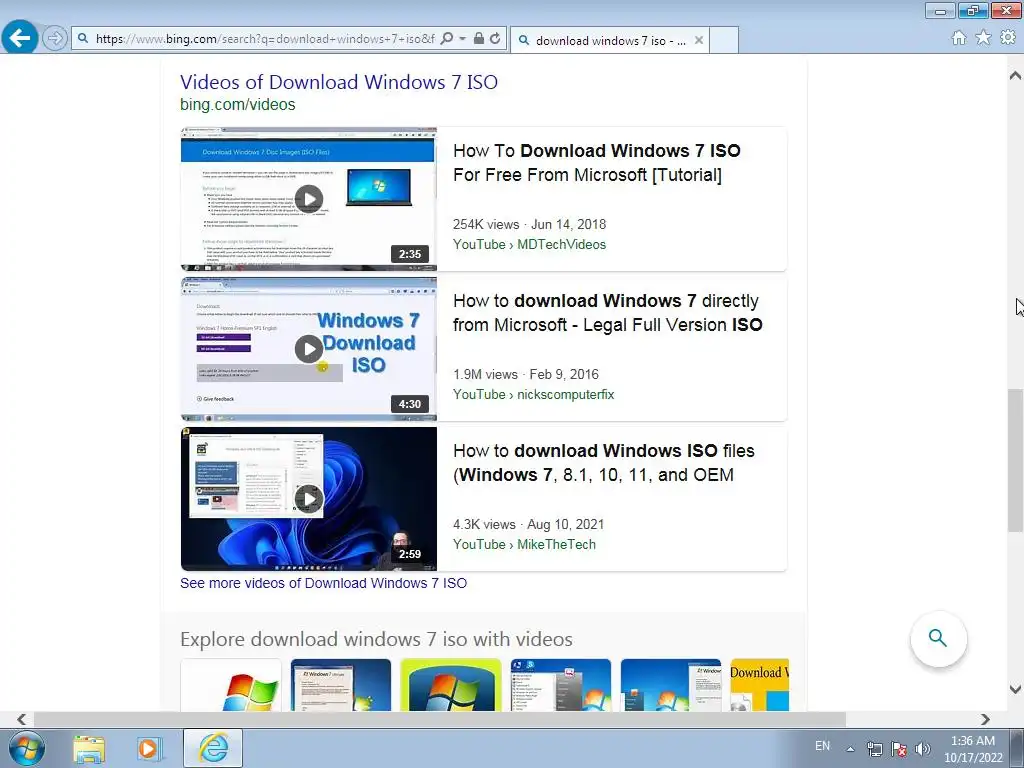Close the 'download windows 7 iso' tab
Image resolution: width=1024 pixels, height=768 pixels.
(x=699, y=40)
